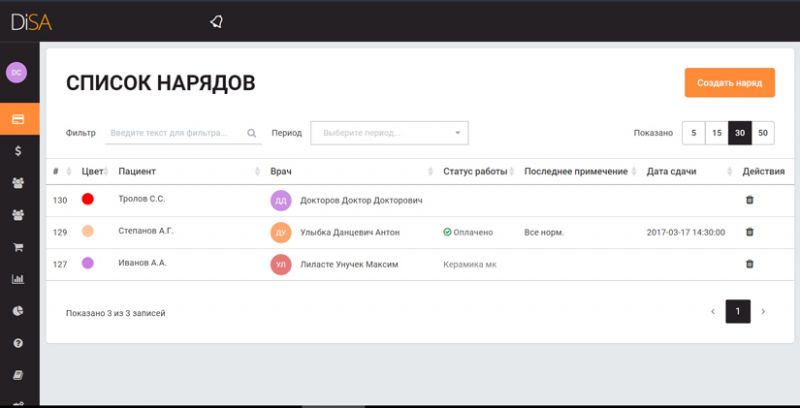
Task: Open the help question mark icon
Action: point(18,343)
